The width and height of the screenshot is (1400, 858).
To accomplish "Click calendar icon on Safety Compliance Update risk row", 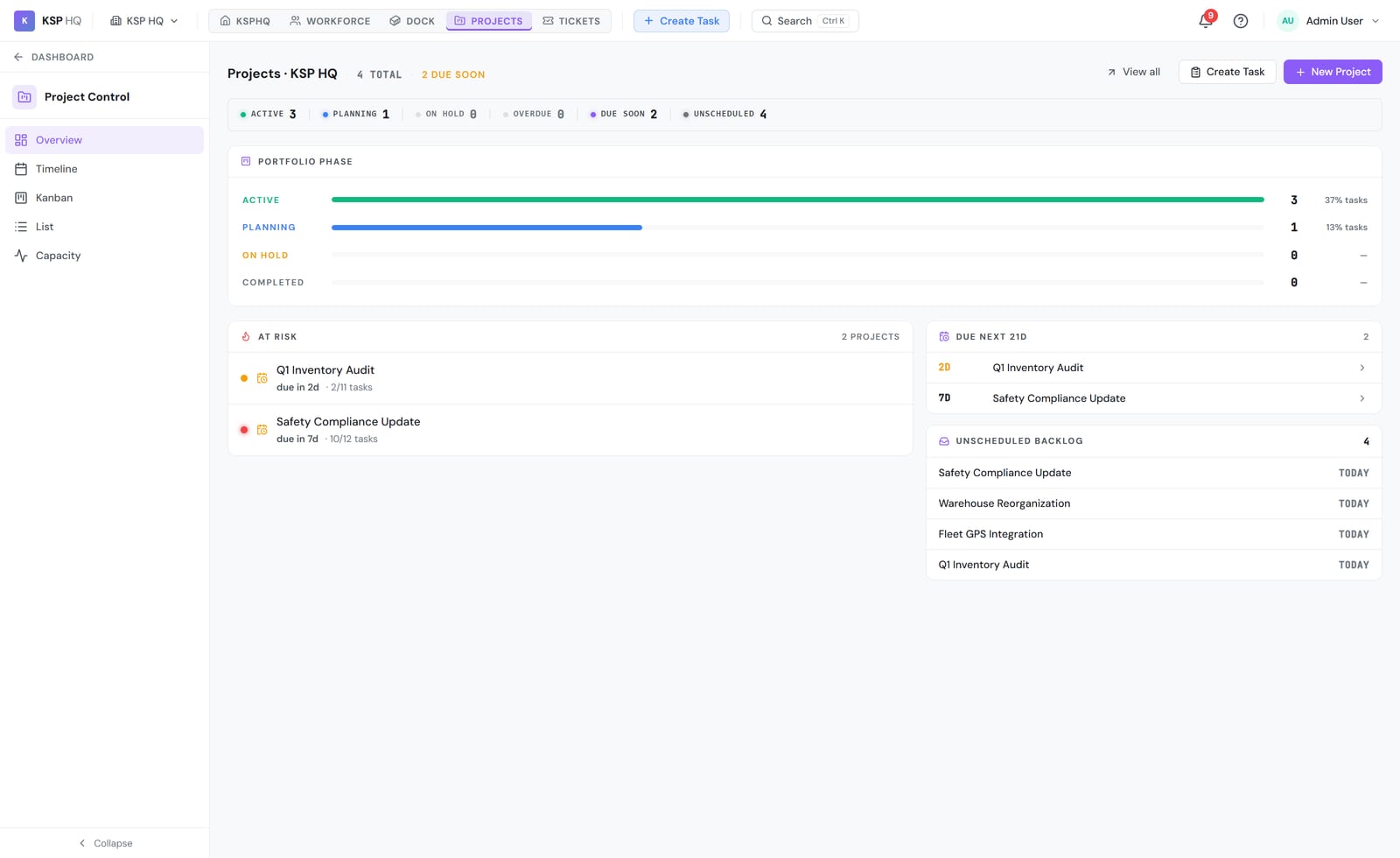I will (x=262, y=430).
